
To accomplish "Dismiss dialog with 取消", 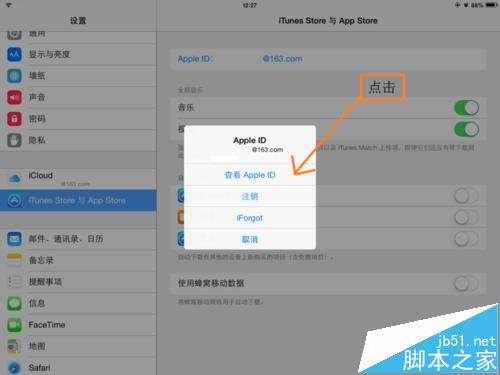I will (250, 239).
